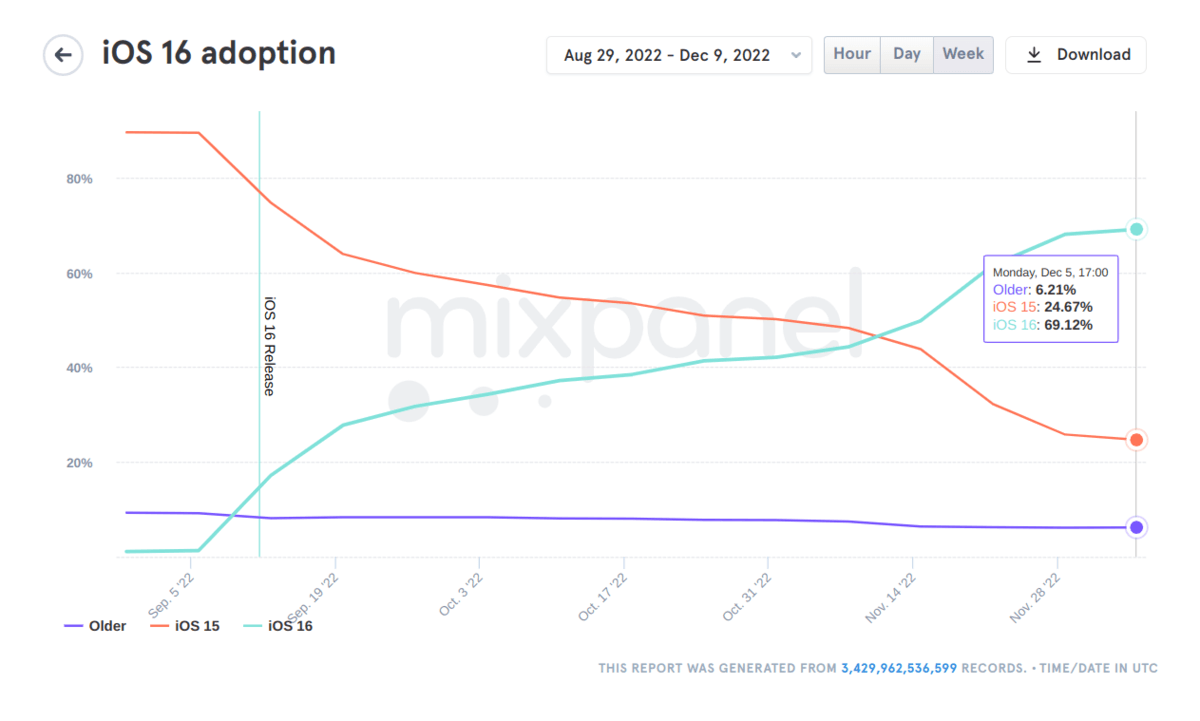Switch to Day granularity
Image resolution: width=1200 pixels, height=721 pixels.
pos(907,54)
